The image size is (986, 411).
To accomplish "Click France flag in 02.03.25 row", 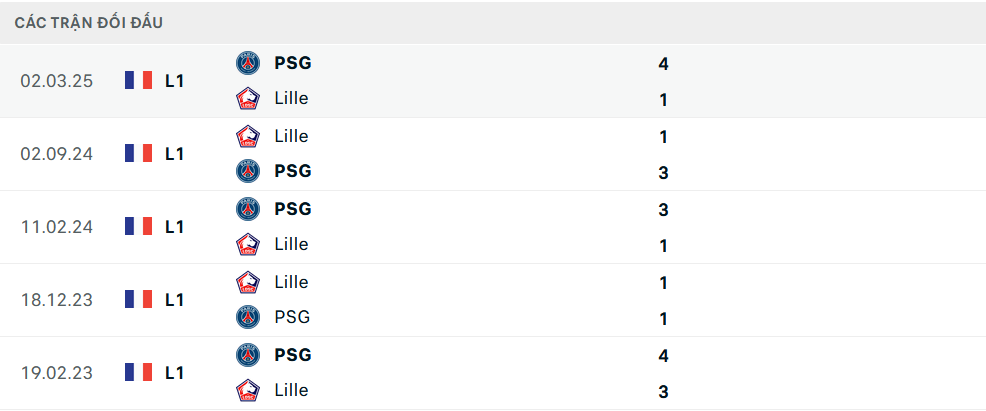I will 138,81.
